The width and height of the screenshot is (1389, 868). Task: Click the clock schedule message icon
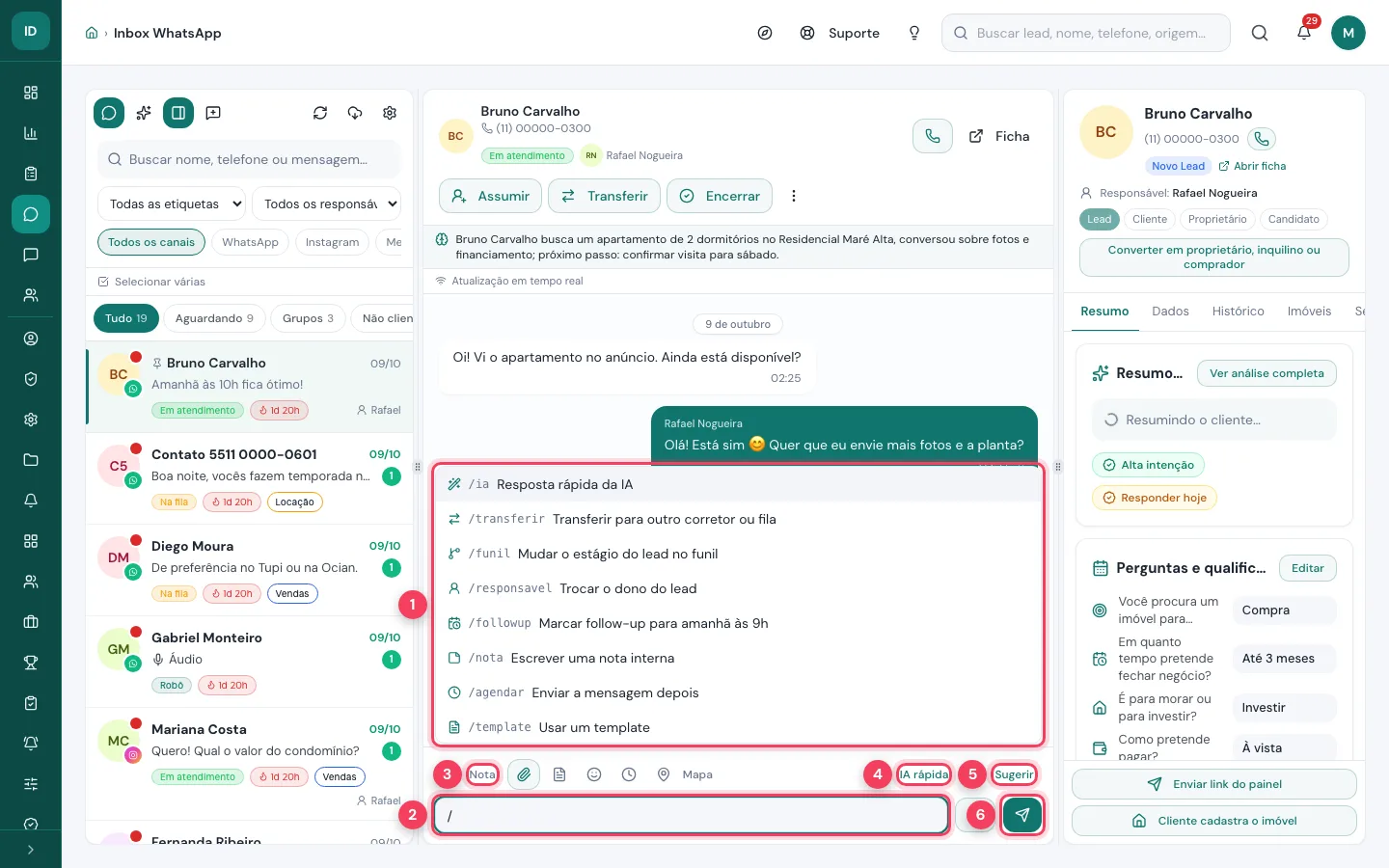(x=629, y=774)
